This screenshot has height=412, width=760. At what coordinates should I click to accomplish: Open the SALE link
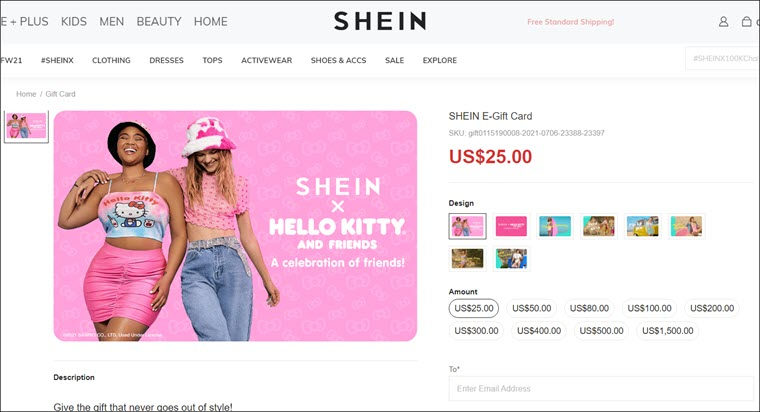pos(394,60)
